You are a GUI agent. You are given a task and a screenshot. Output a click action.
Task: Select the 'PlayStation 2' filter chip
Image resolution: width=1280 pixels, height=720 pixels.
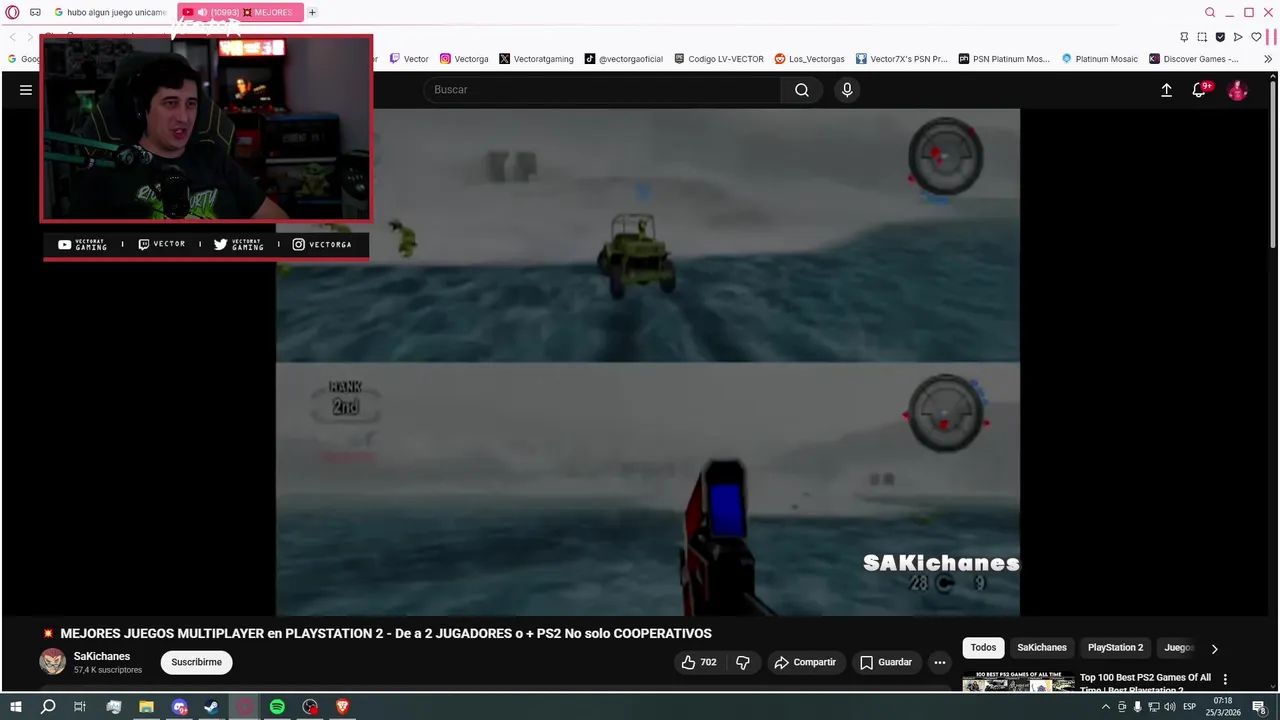tap(1115, 647)
